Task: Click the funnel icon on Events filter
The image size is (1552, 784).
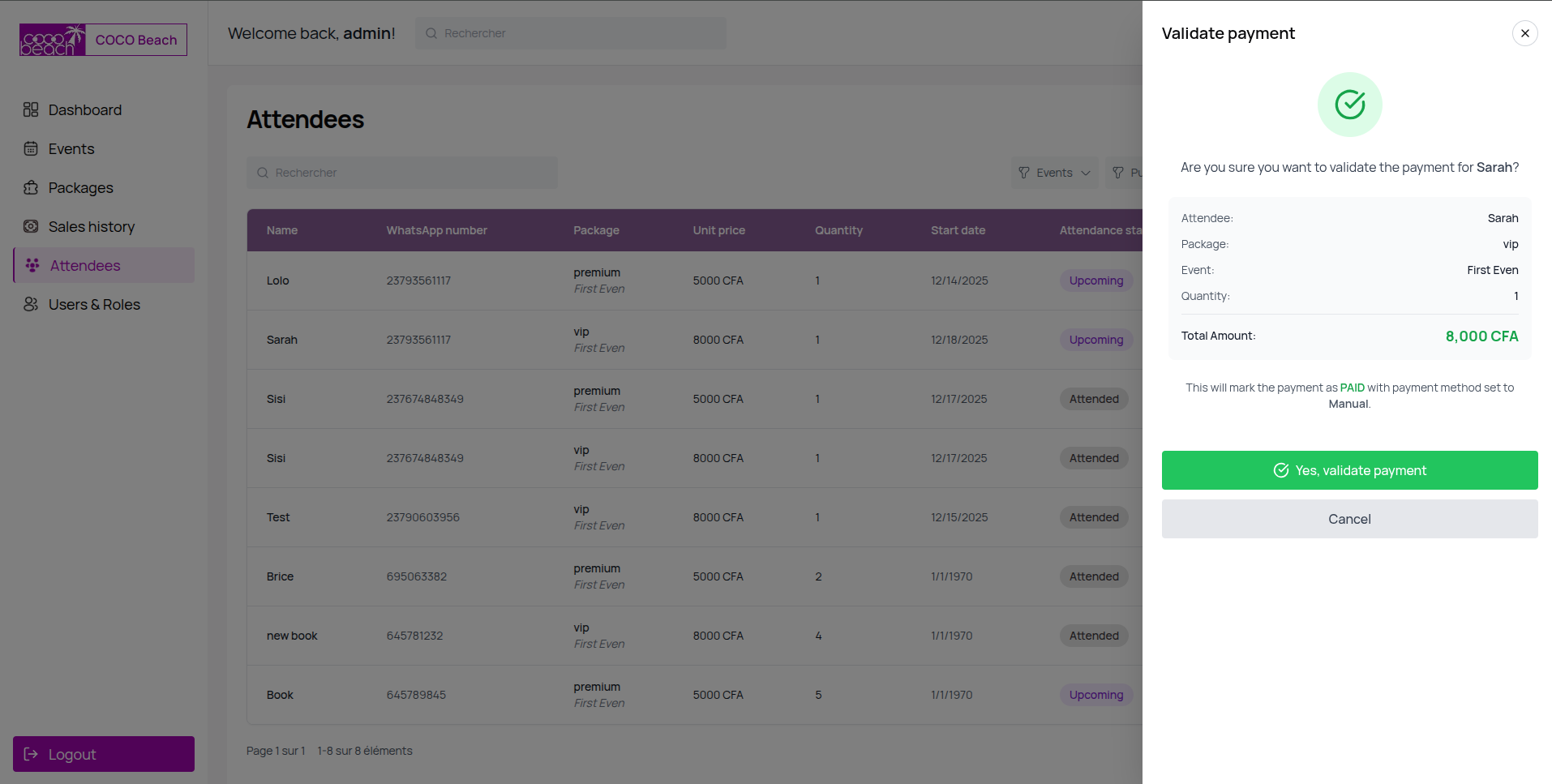Action: pos(1024,173)
